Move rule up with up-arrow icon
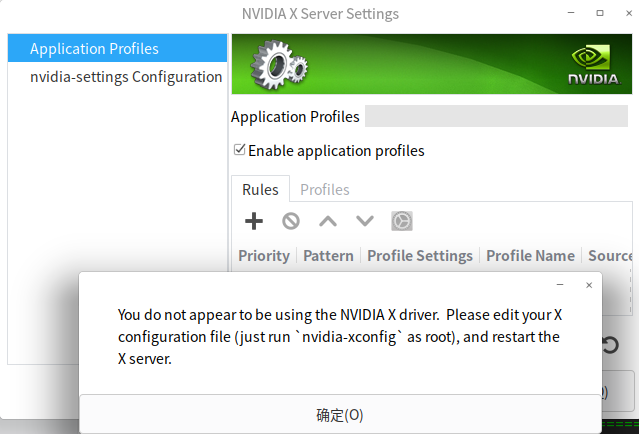This screenshot has height=434, width=639. tap(328, 221)
